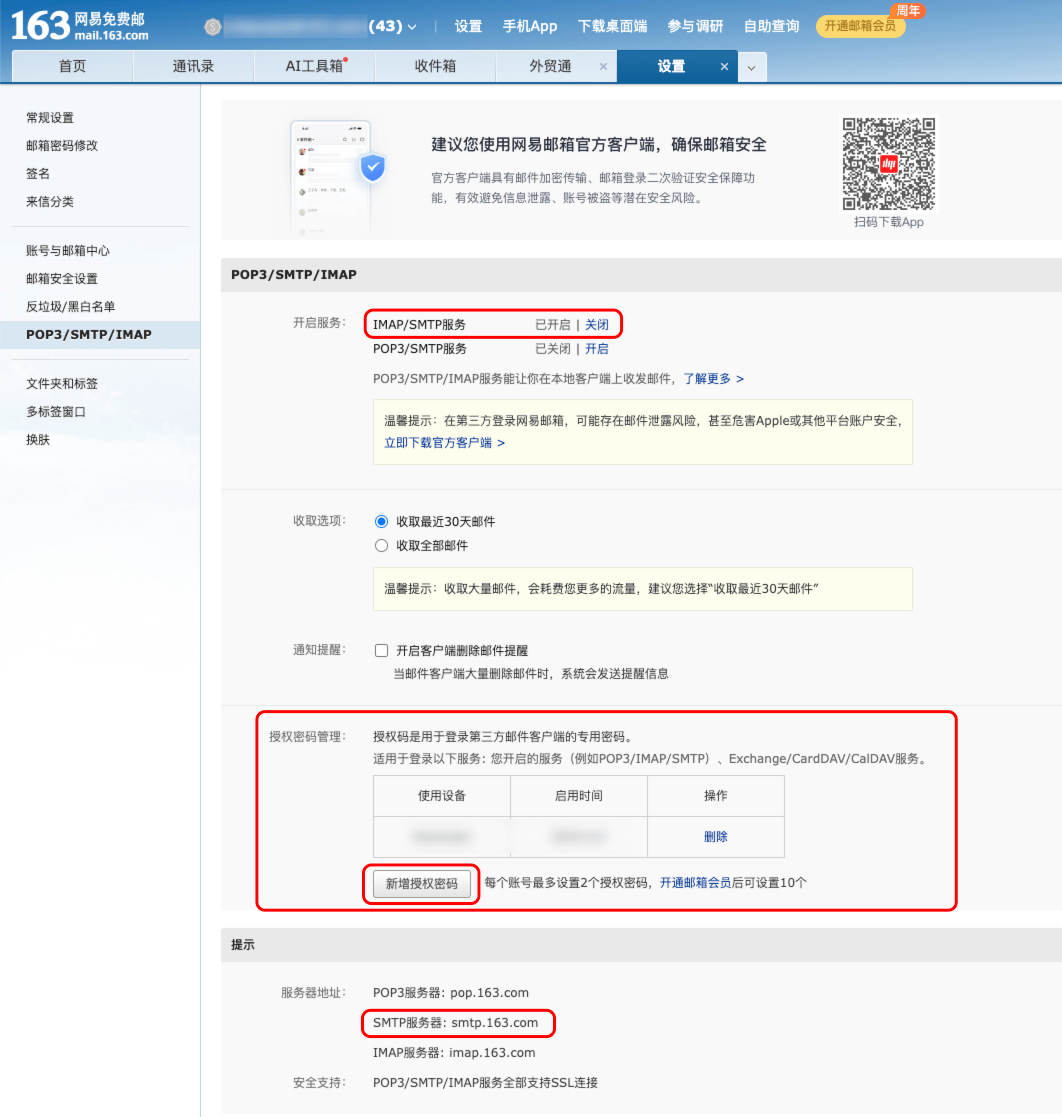Switch to the 通讯录 tab

[193, 66]
